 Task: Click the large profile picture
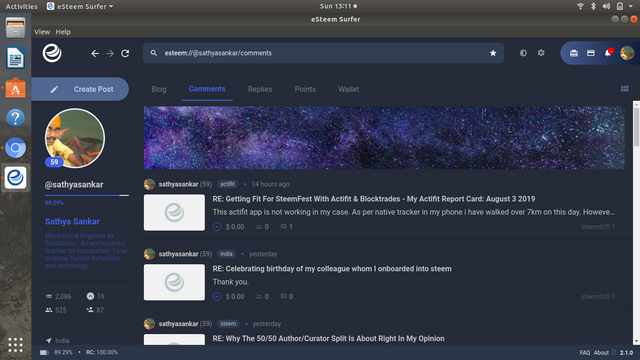point(75,138)
